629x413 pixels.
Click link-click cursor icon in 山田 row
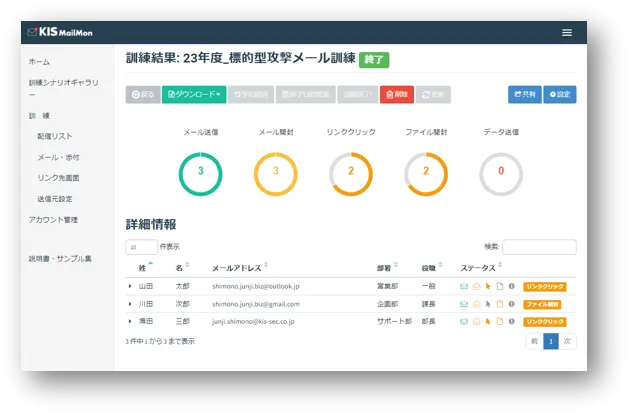point(488,286)
